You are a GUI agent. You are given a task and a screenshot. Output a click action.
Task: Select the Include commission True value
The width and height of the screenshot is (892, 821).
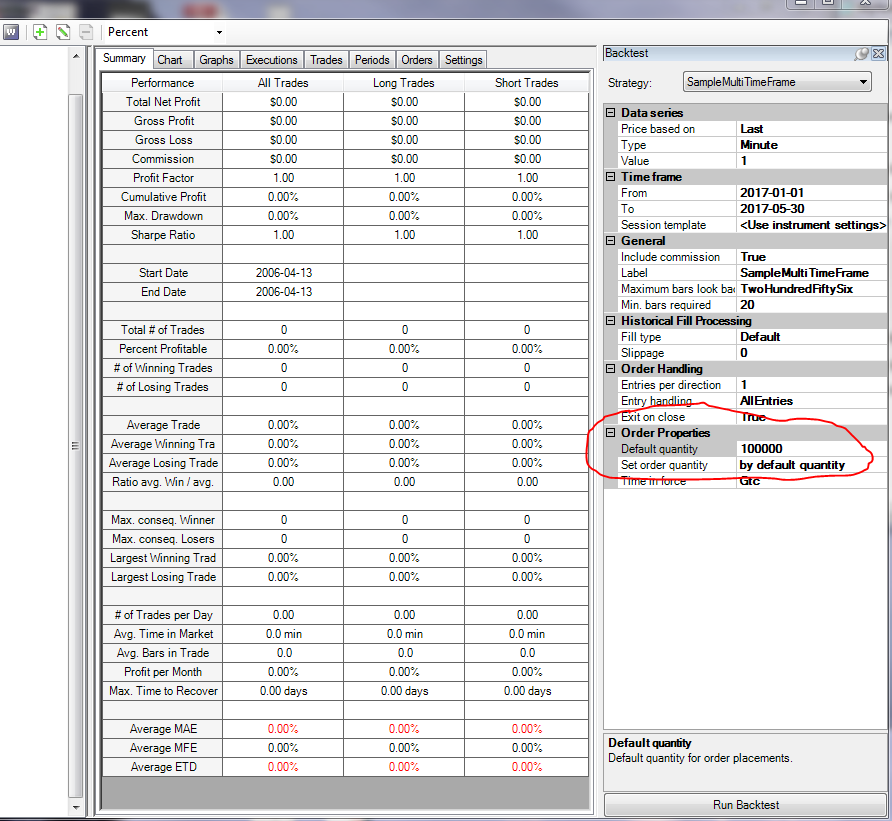click(812, 257)
